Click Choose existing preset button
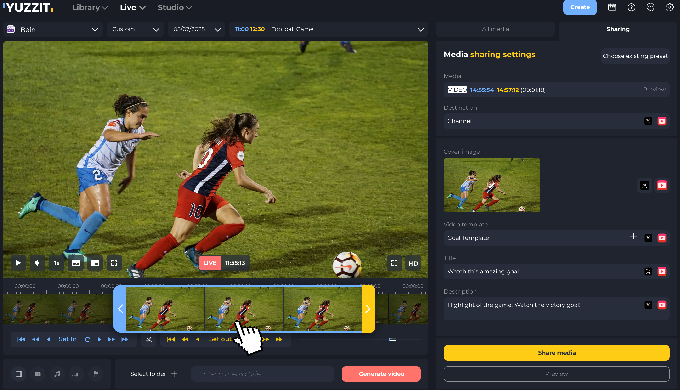This screenshot has height=390, width=680. click(x=635, y=56)
